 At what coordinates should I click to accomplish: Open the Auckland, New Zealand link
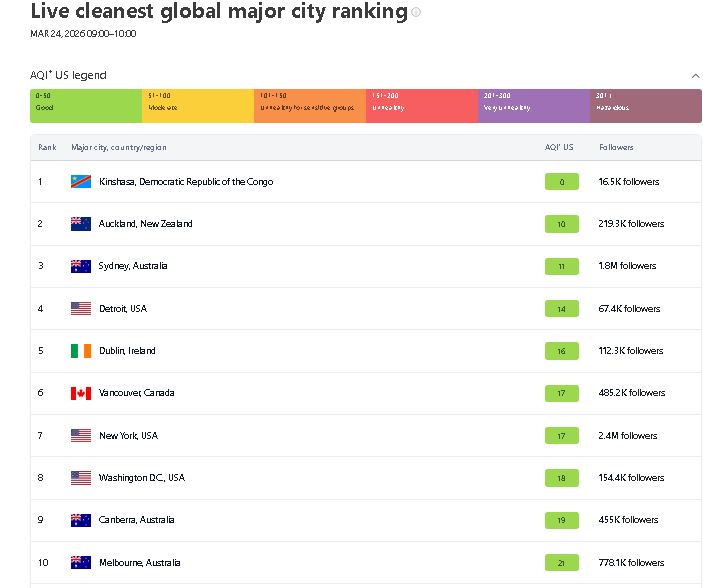click(145, 224)
